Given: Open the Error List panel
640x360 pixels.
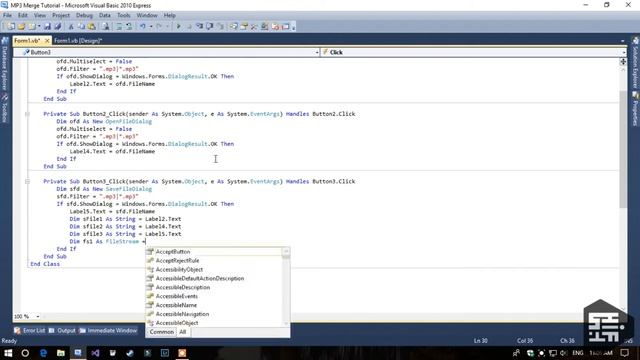Looking at the screenshot, I should click(29, 330).
